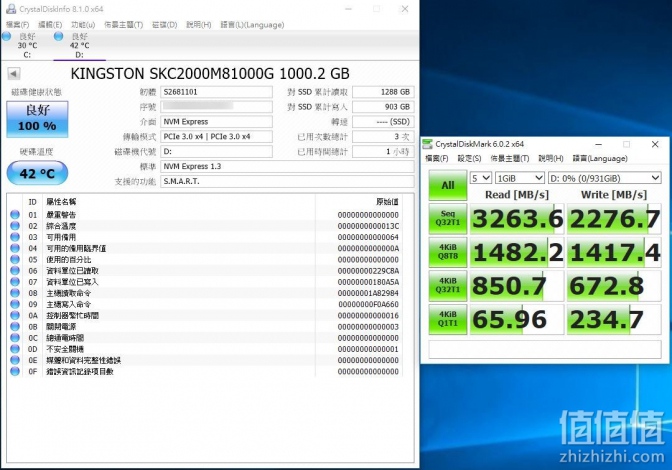Image resolution: width=672 pixels, height=470 pixels.
Task: Click the 4KiB Q8T8 read result 1482.2
Action: coord(517,252)
